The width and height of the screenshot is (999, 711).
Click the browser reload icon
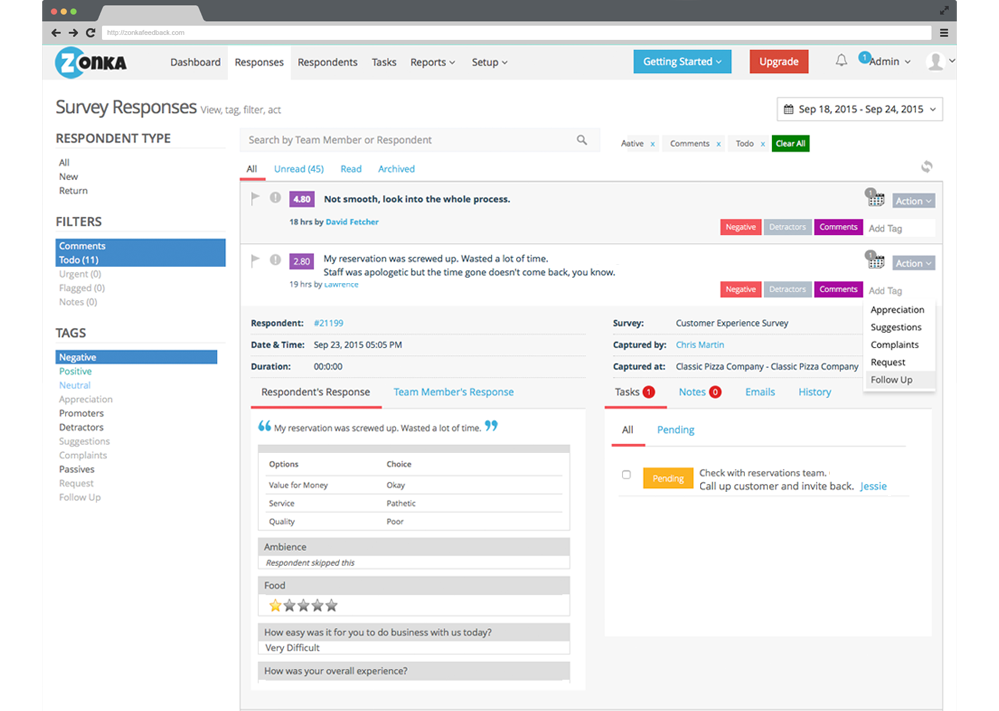pos(90,33)
